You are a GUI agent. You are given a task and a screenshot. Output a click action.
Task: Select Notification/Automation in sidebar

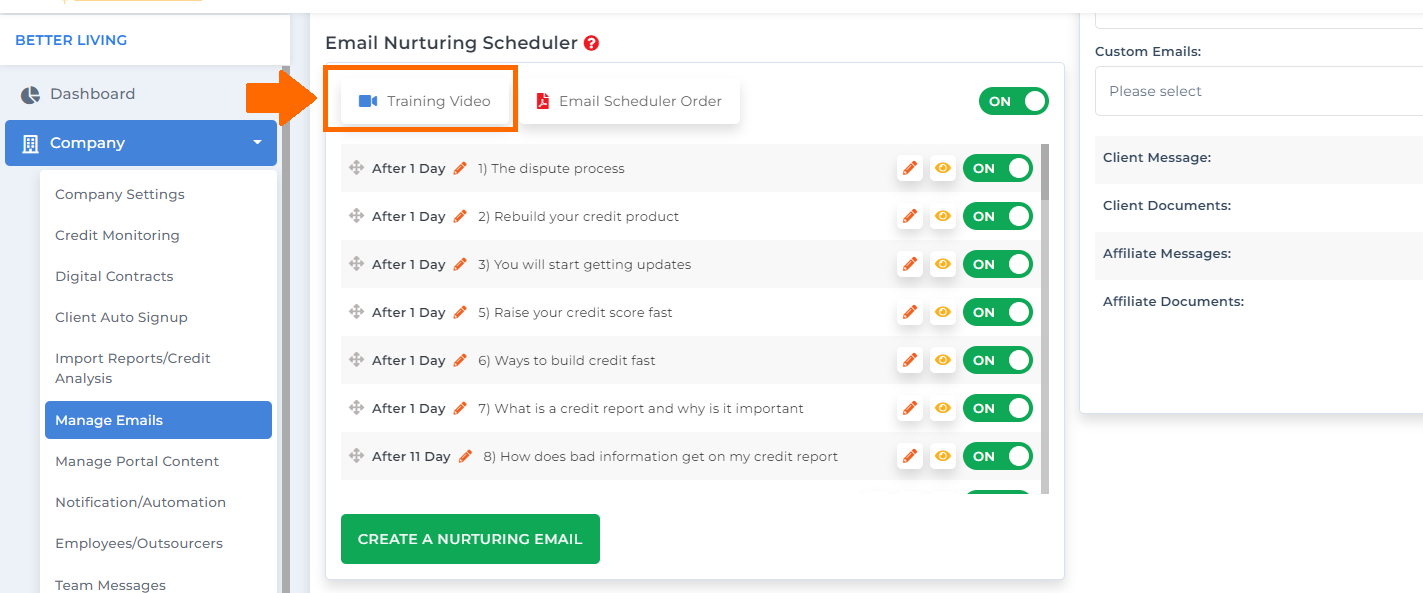[x=140, y=502]
